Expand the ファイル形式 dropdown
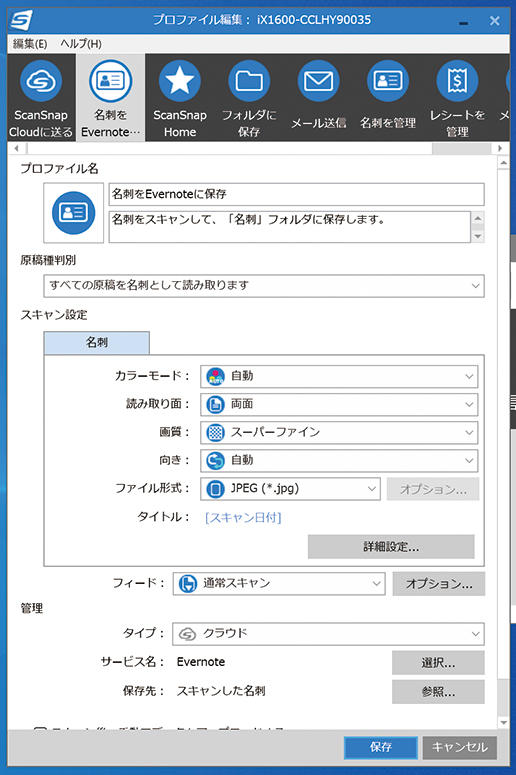This screenshot has width=516, height=775. coord(291,489)
